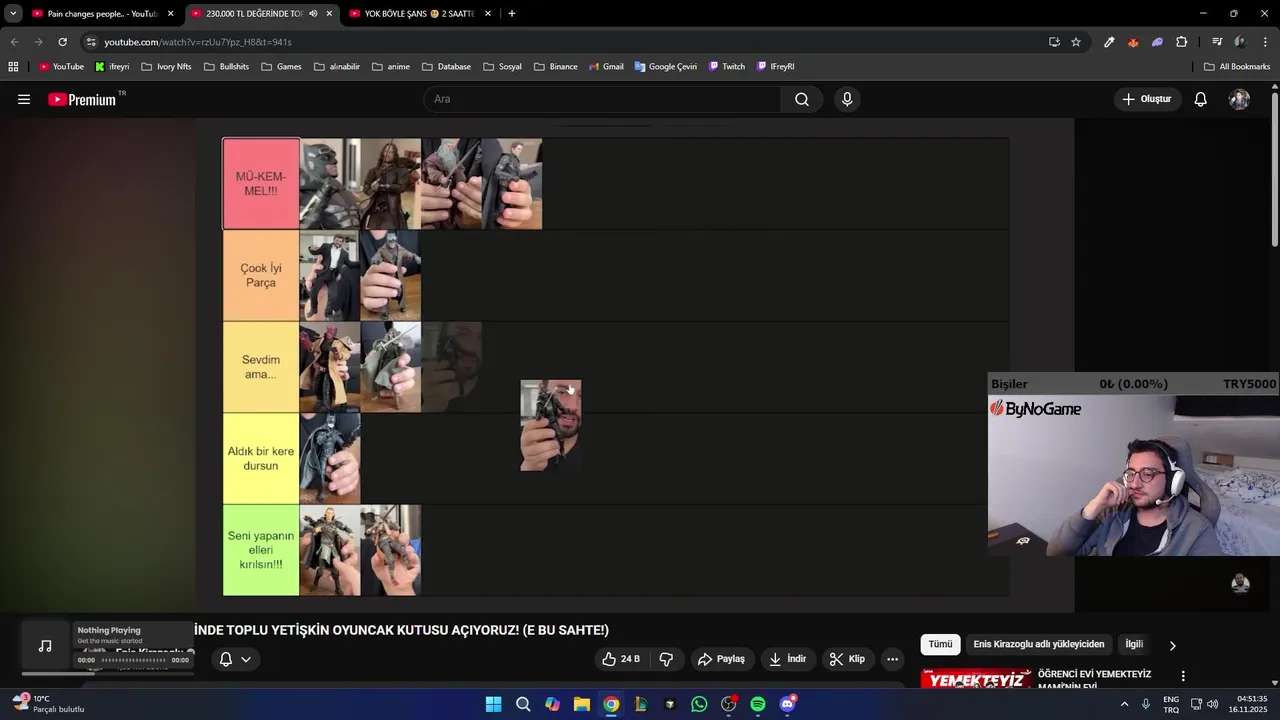1280x720 pixels.
Task: Open the tab search dropdown
Action: tap(13, 14)
